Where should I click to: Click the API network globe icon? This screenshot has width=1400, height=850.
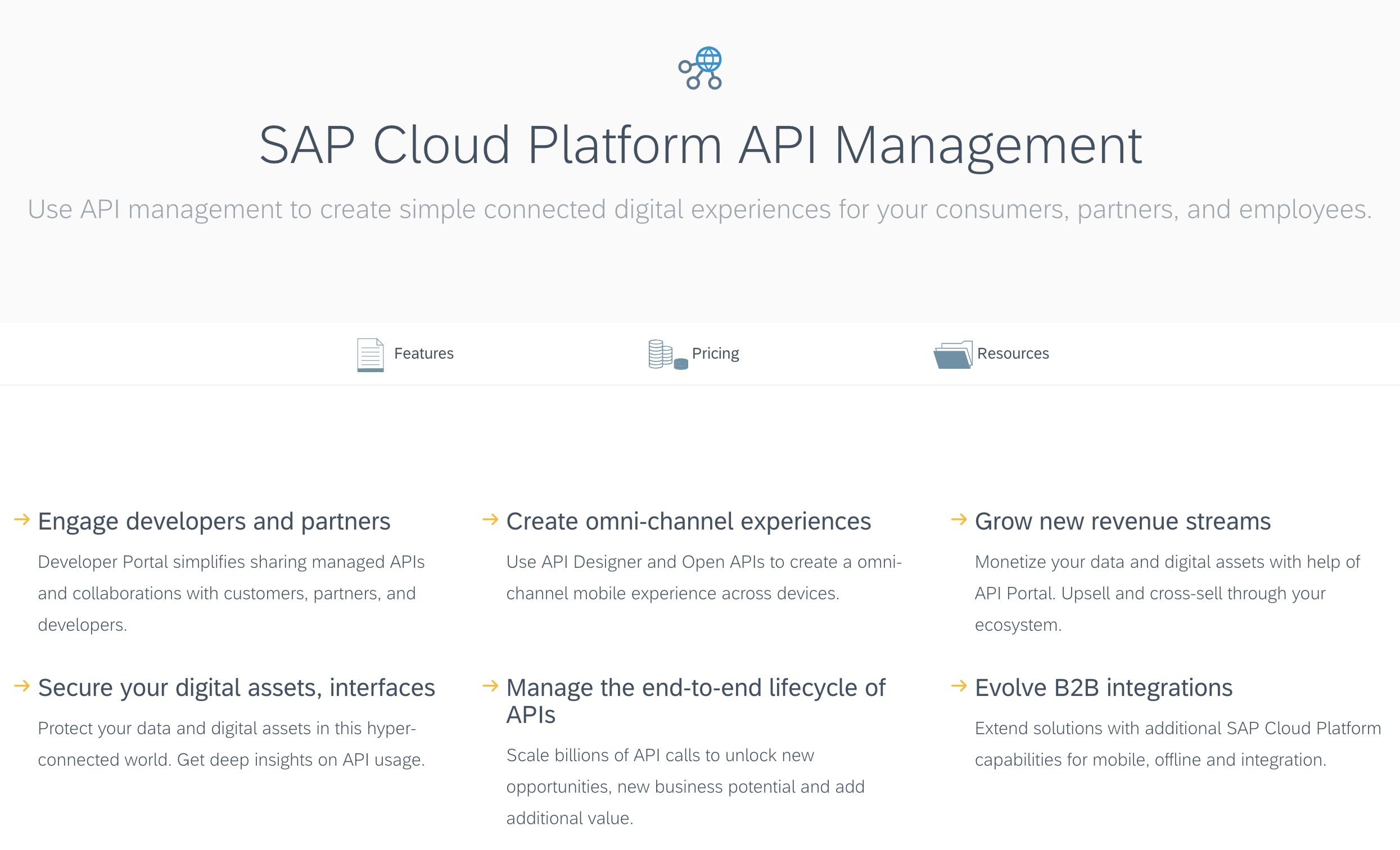coord(700,68)
